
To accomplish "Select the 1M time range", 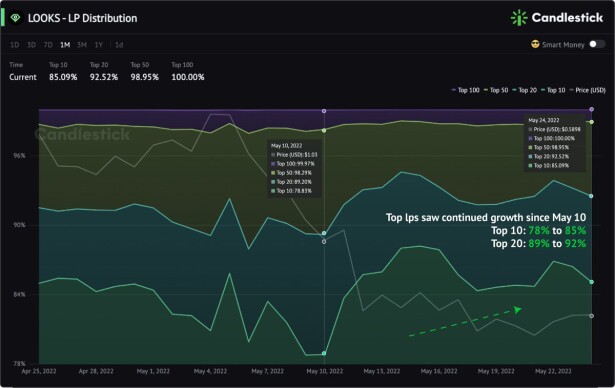I will pos(65,45).
